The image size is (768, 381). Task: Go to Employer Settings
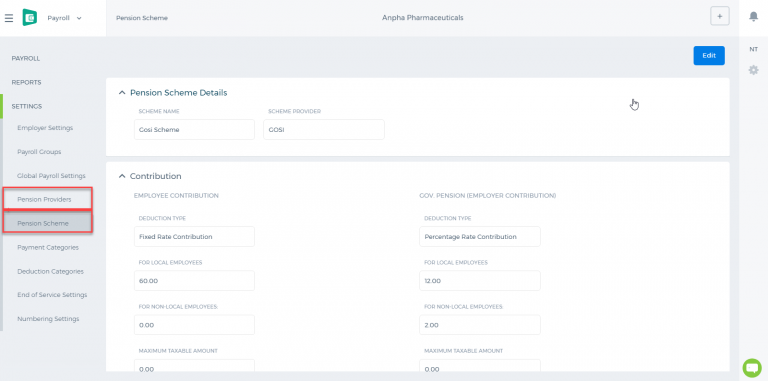click(45, 128)
